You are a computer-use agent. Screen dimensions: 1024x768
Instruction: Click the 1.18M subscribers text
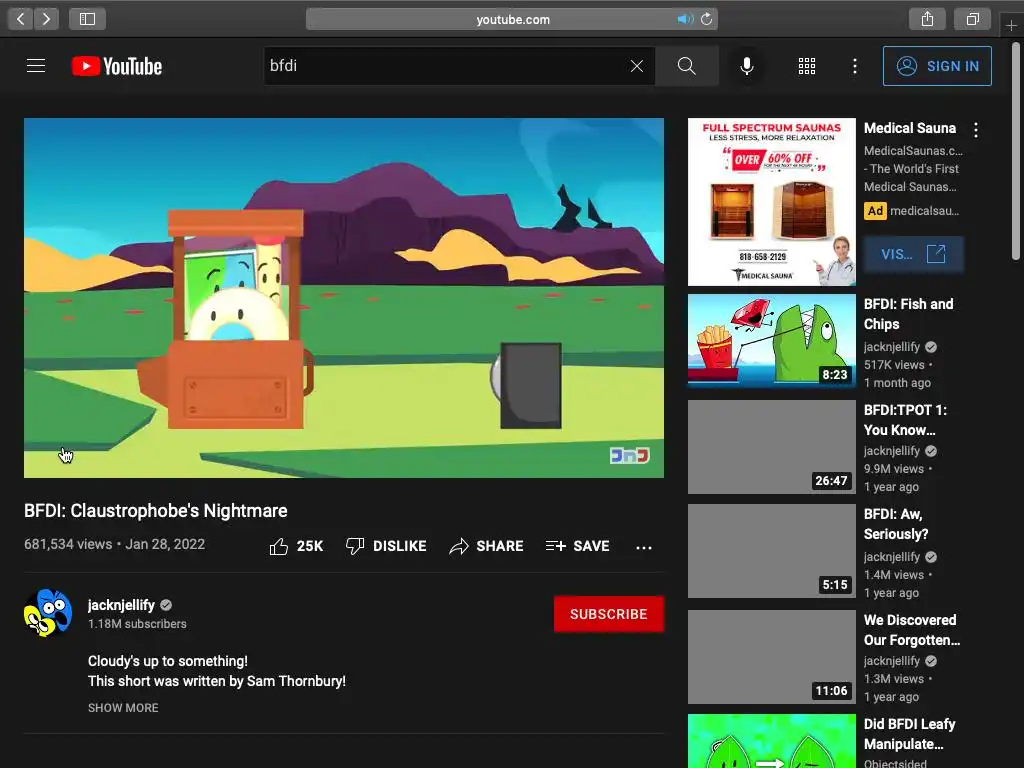point(137,624)
